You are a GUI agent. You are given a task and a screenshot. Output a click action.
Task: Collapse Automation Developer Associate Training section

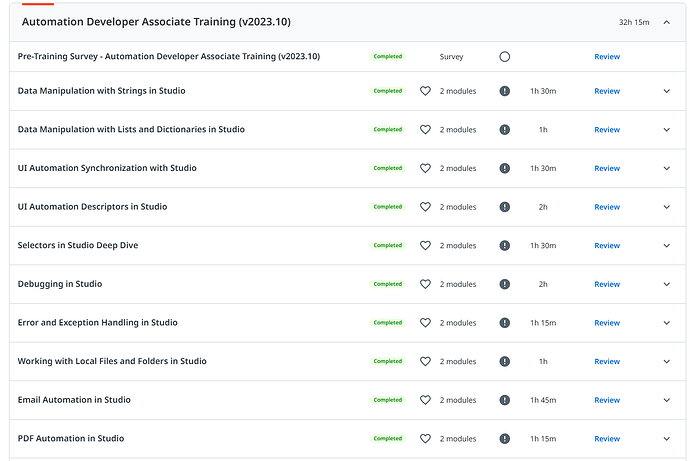(x=667, y=22)
